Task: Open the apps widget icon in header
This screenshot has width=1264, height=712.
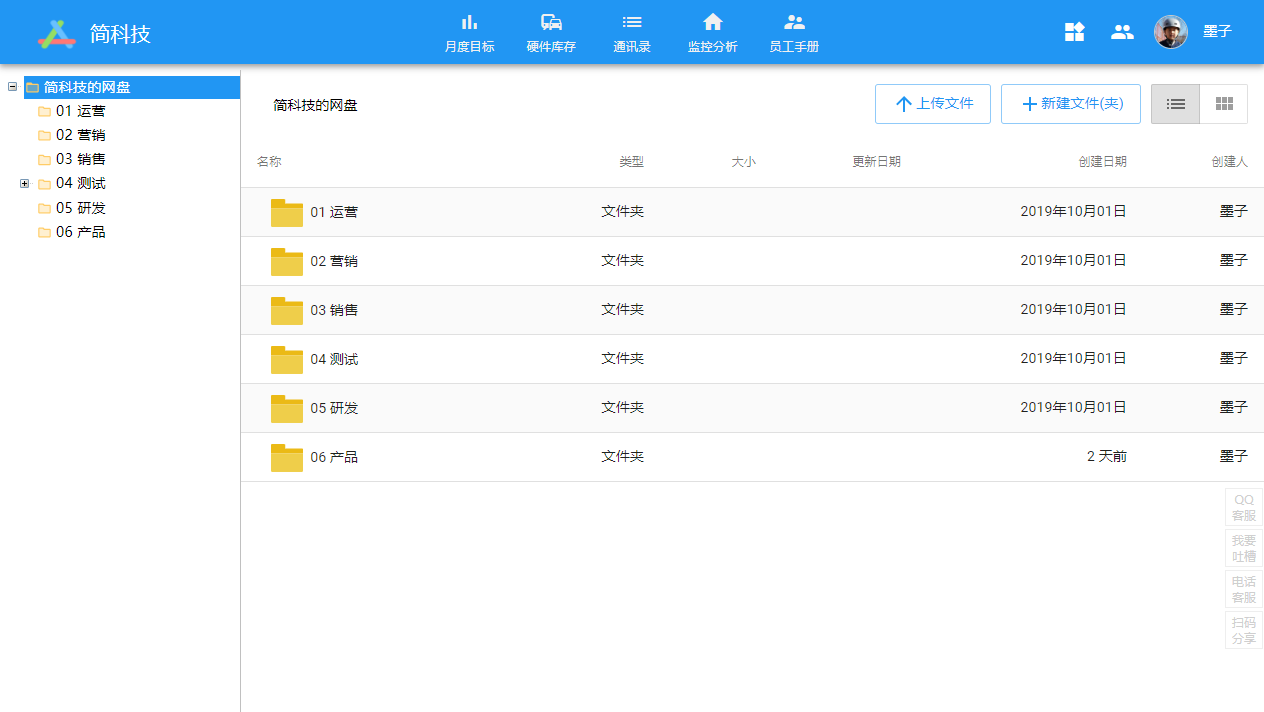Action: click(x=1074, y=32)
